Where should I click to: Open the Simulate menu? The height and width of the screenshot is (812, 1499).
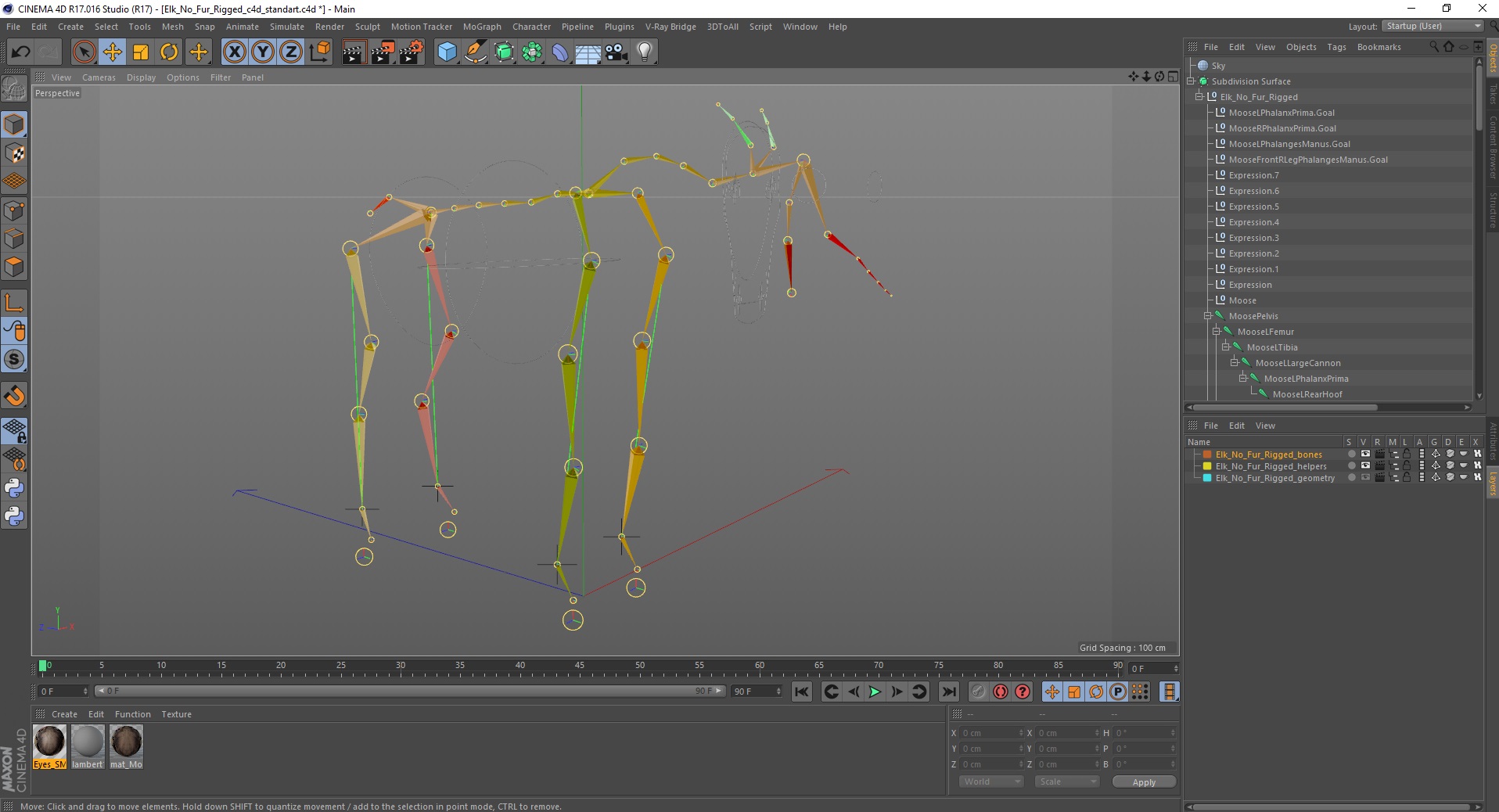point(287,27)
